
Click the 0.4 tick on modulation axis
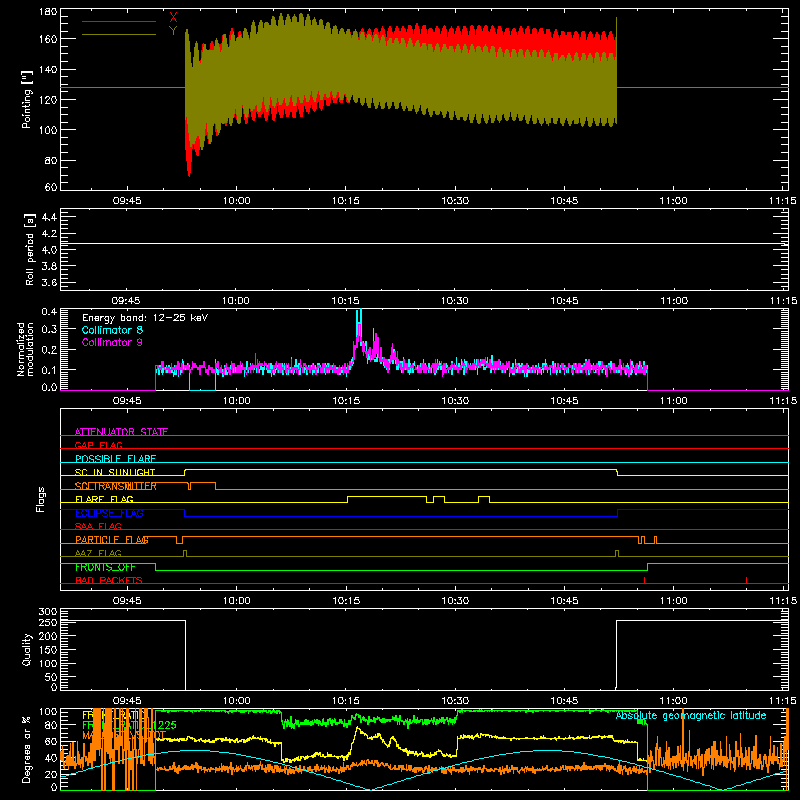tap(49, 312)
